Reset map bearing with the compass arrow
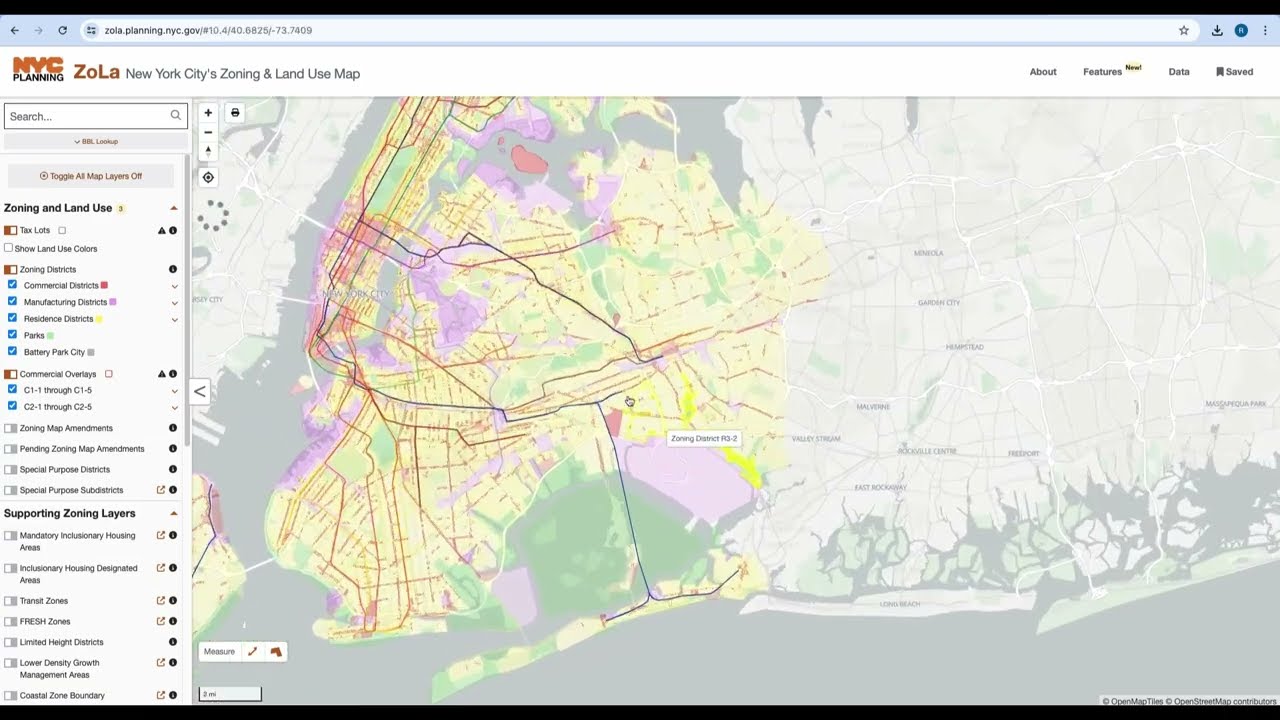The image size is (1280, 720). pos(208,151)
